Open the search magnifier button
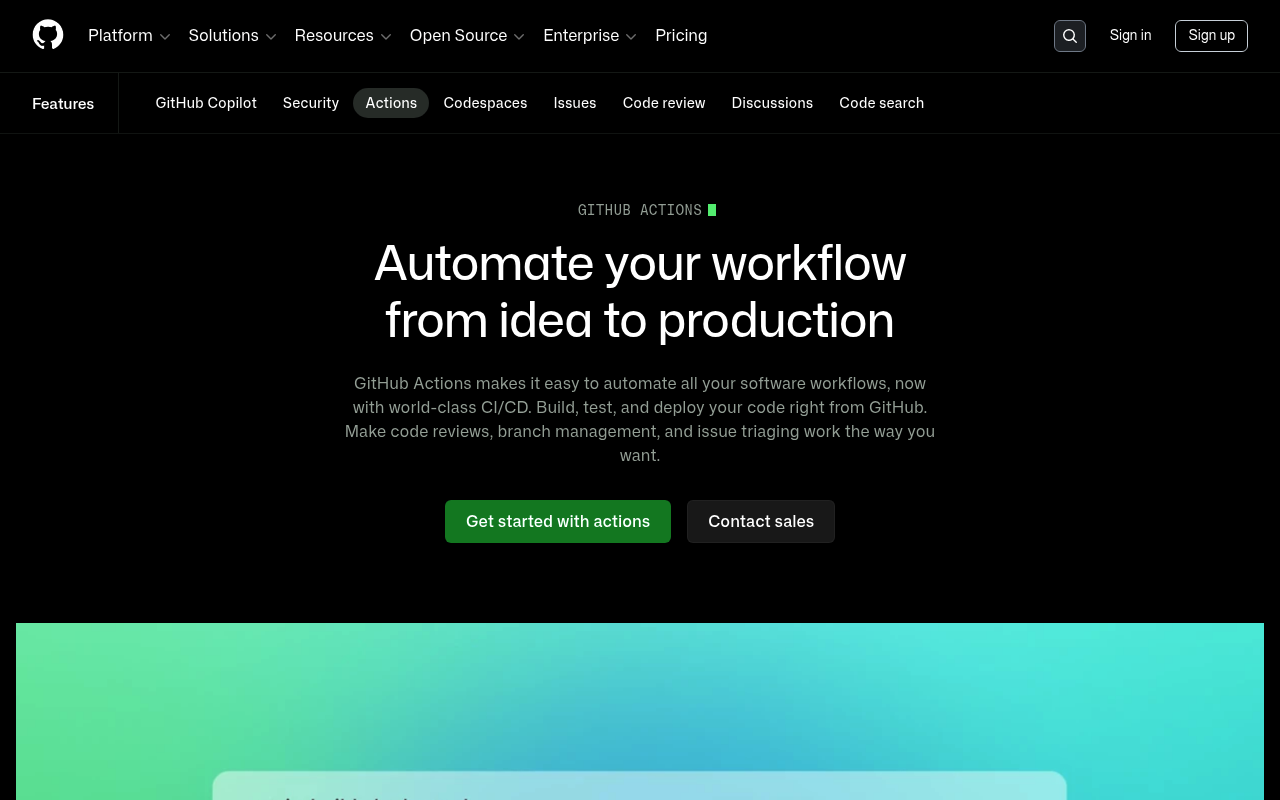The image size is (1280, 800). pyautogui.click(x=1070, y=36)
